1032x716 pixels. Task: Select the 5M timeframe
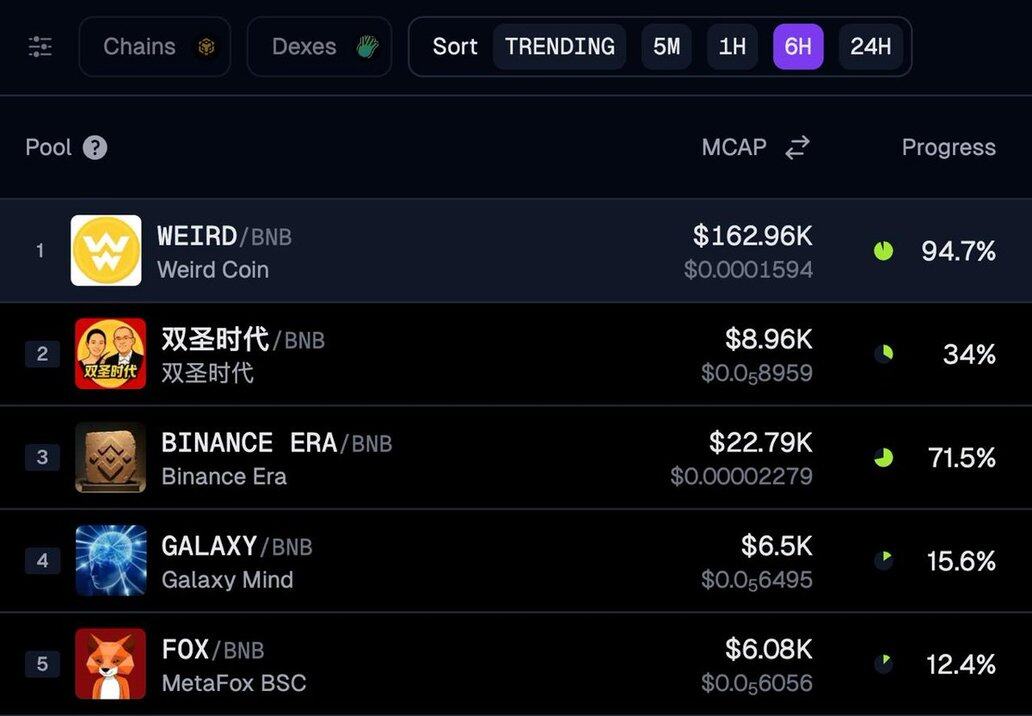tap(666, 47)
